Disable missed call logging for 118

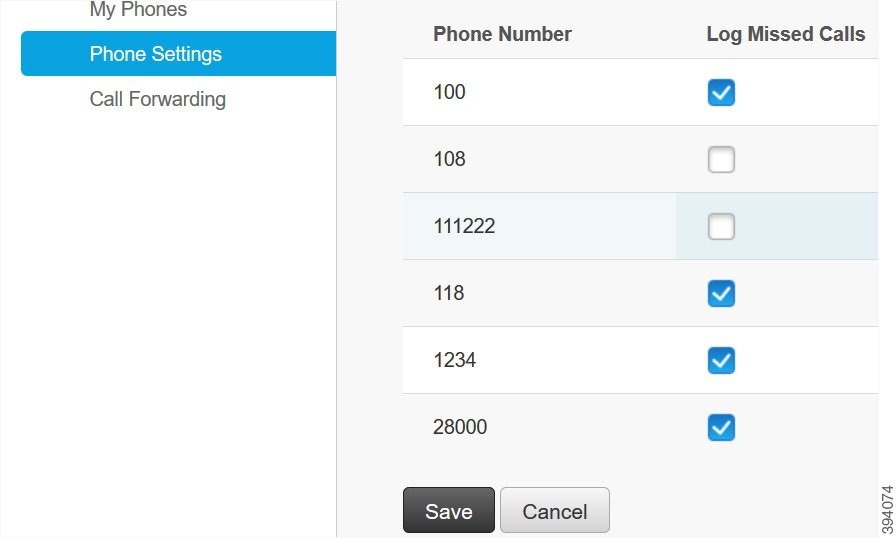pos(721,294)
